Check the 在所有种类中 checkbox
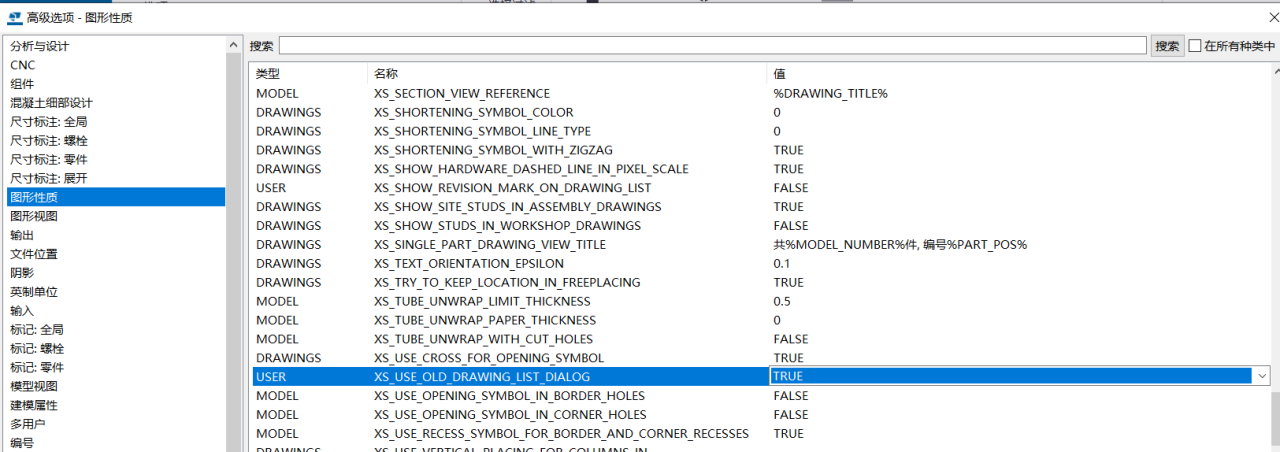 [1195, 46]
